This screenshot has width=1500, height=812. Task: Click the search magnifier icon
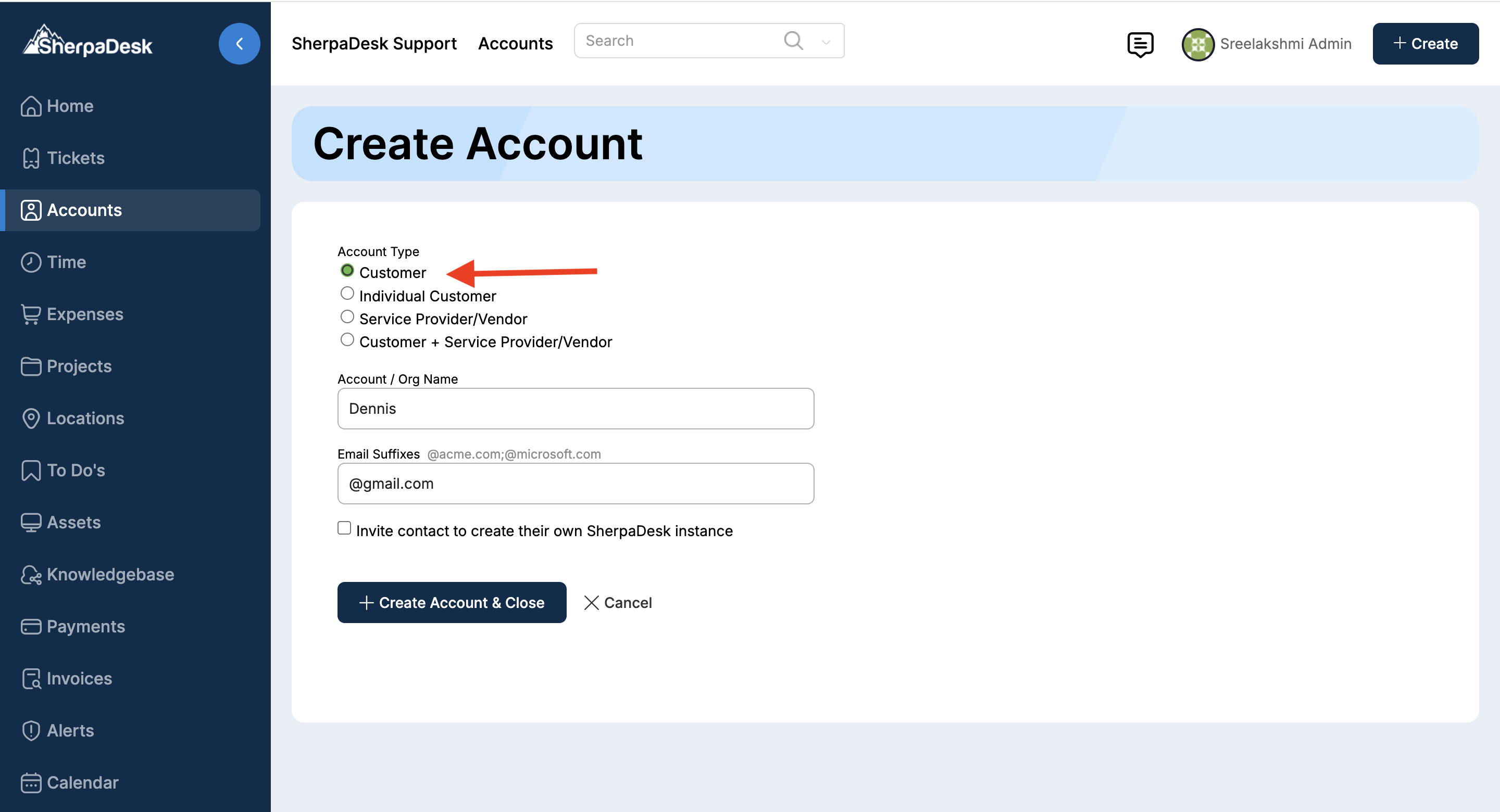click(x=793, y=41)
